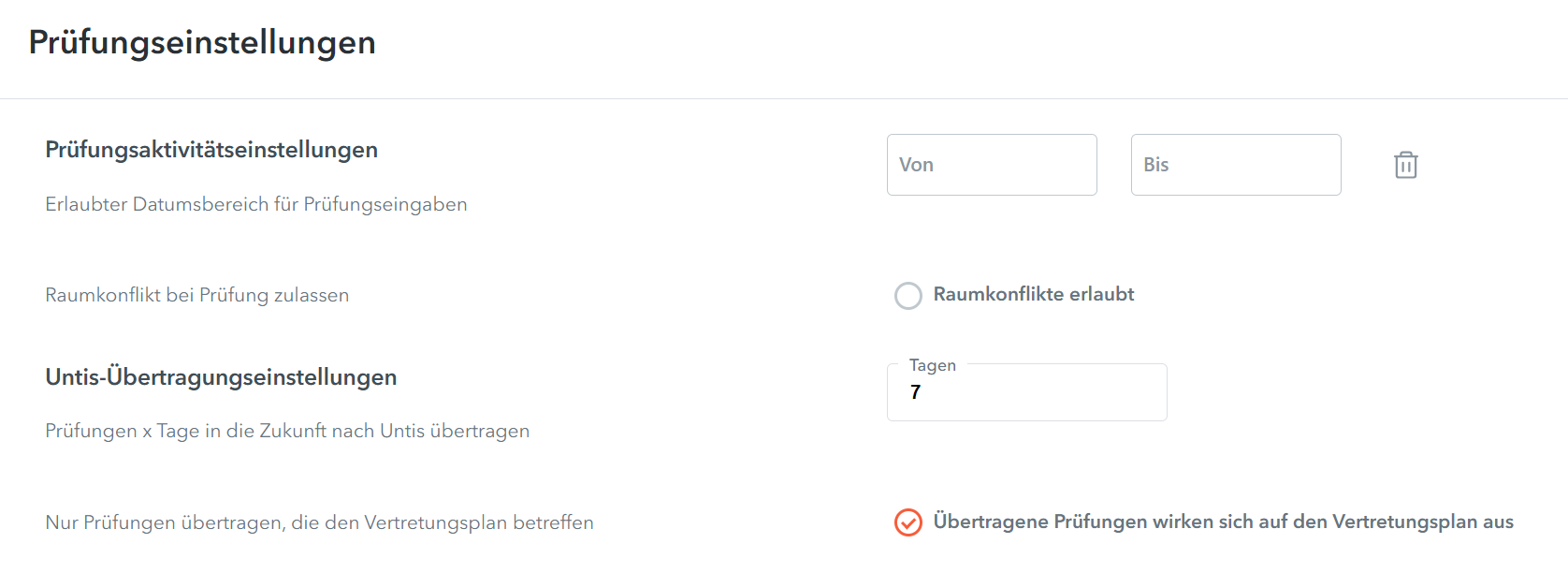Click the 'Von' placeholder text
Image resolution: width=1568 pixels, height=573 pixels.
tap(916, 165)
